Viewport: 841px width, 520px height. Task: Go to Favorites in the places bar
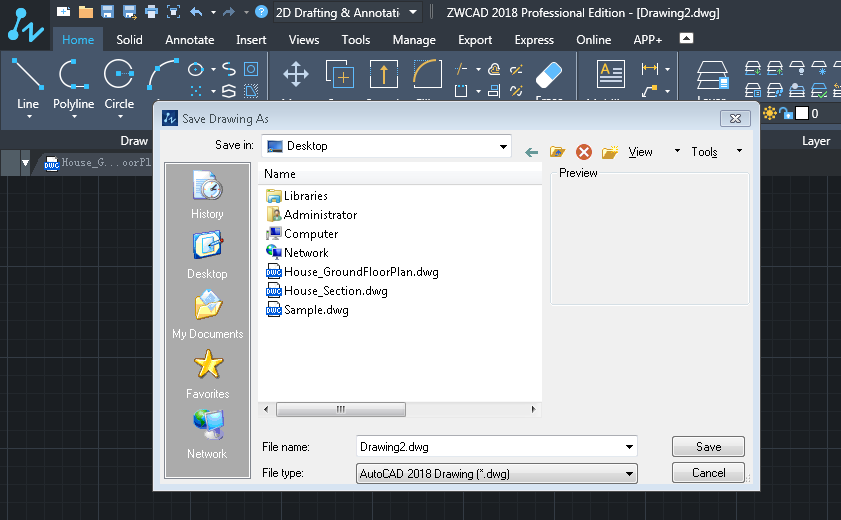[207, 374]
